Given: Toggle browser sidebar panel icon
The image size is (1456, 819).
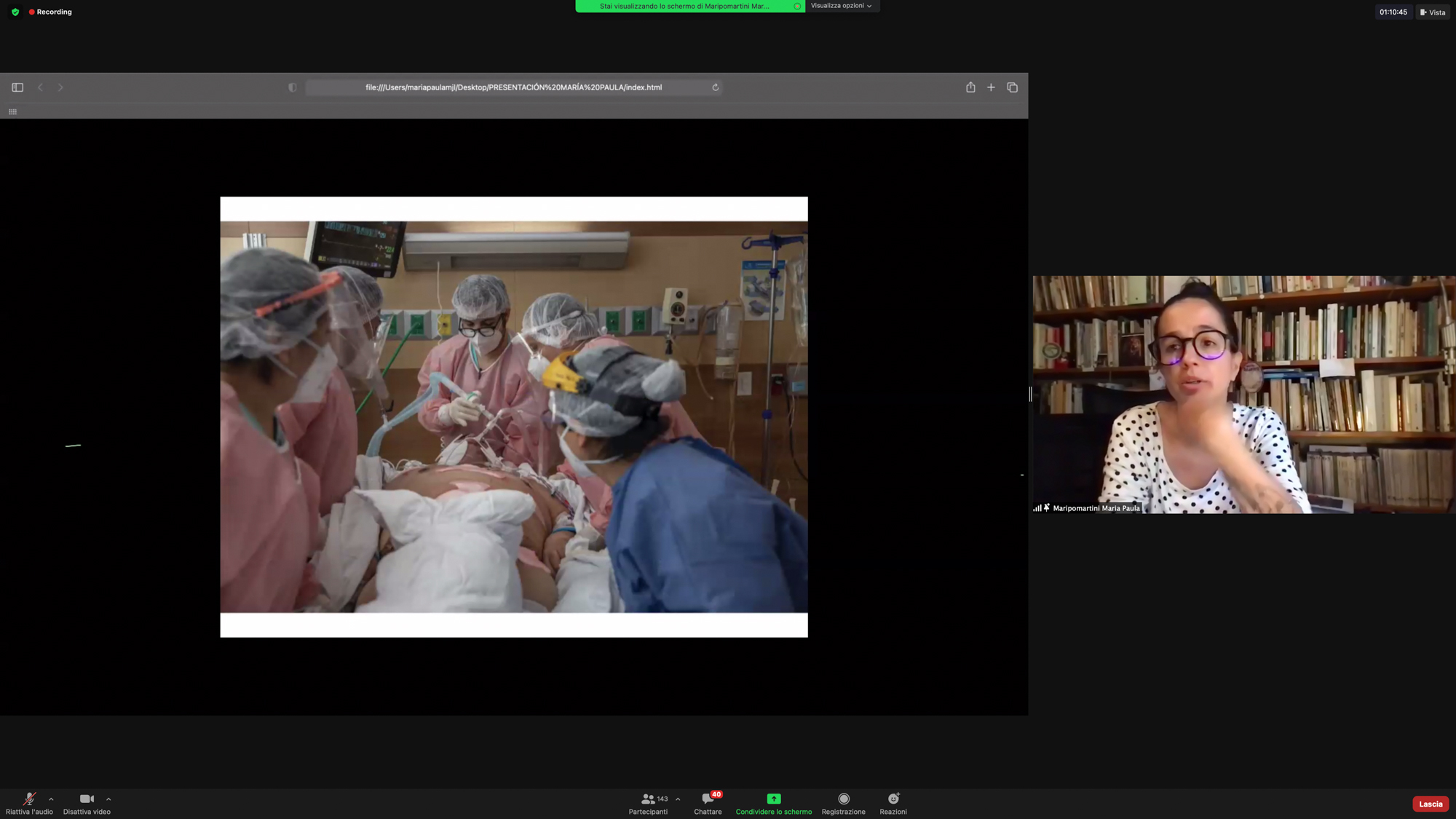Looking at the screenshot, I should [17, 87].
